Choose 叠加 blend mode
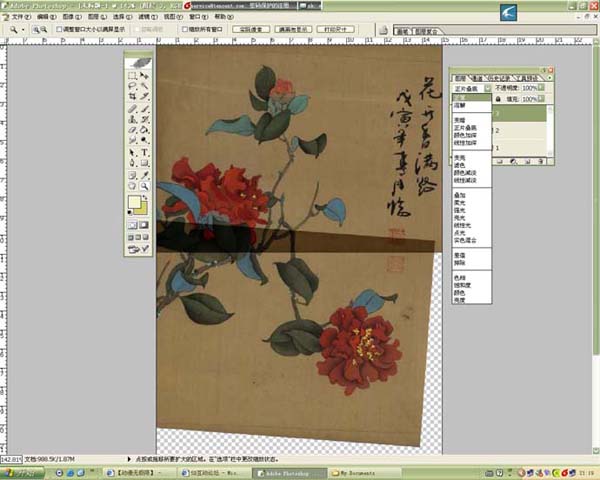 (x=471, y=195)
